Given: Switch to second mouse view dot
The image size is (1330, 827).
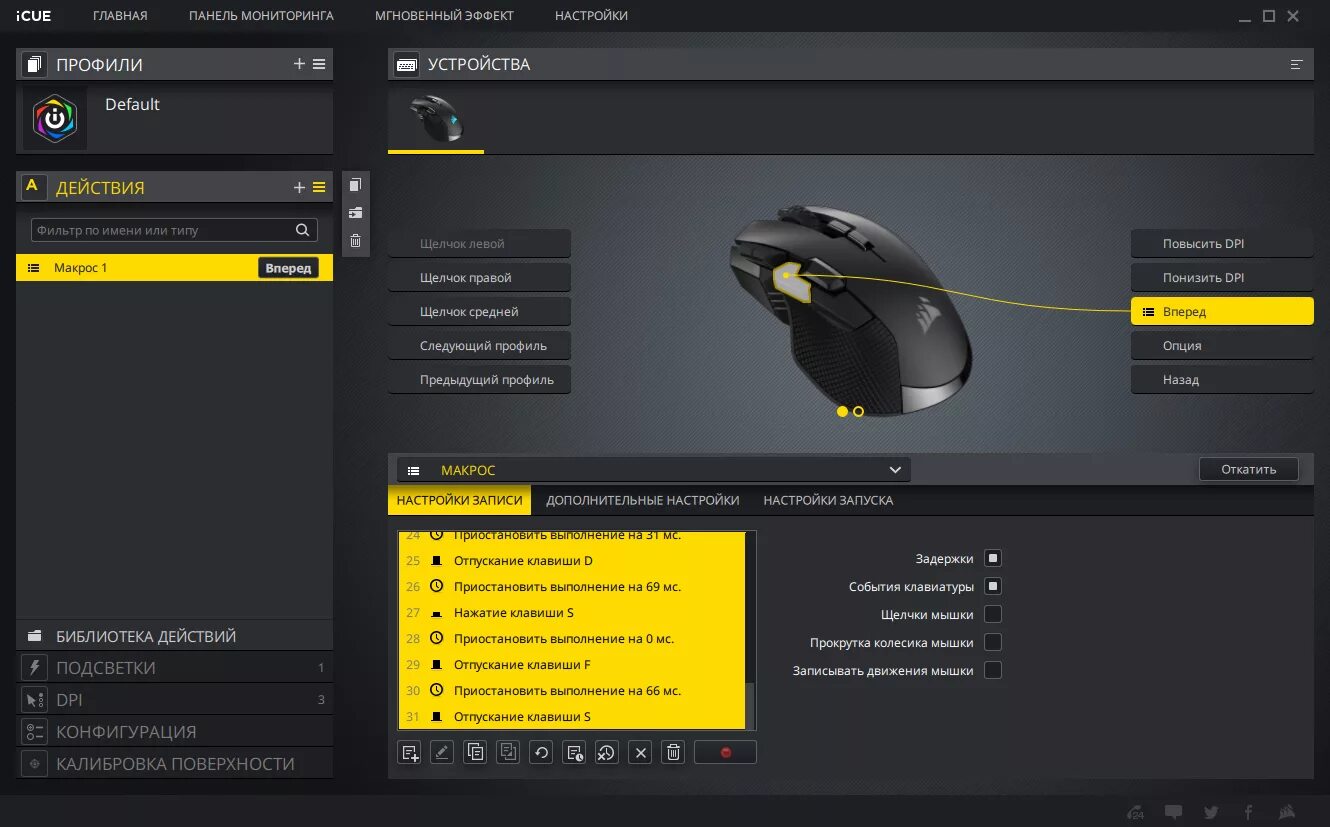Looking at the screenshot, I should tap(858, 411).
